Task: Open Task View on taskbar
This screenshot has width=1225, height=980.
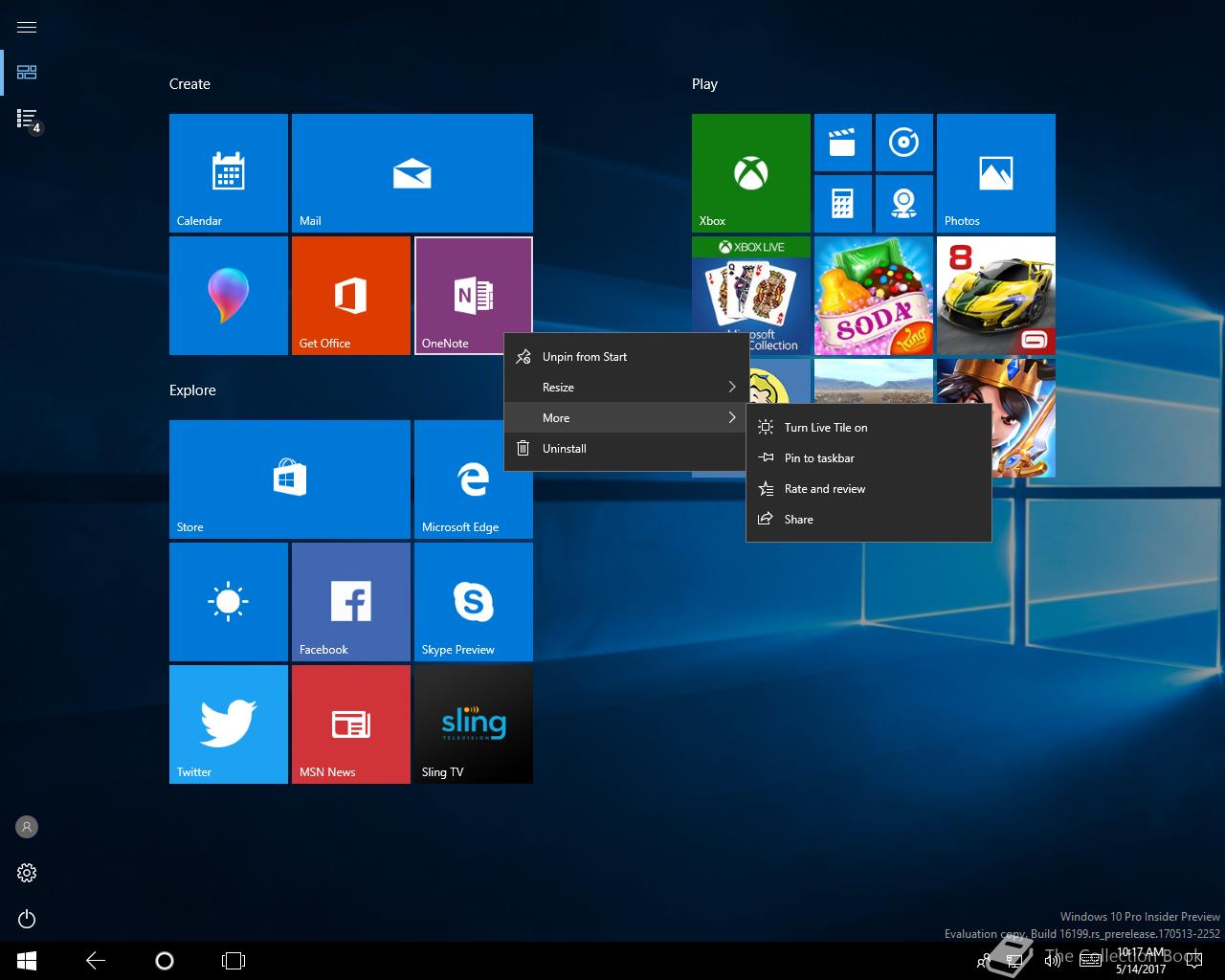Action: 234,961
